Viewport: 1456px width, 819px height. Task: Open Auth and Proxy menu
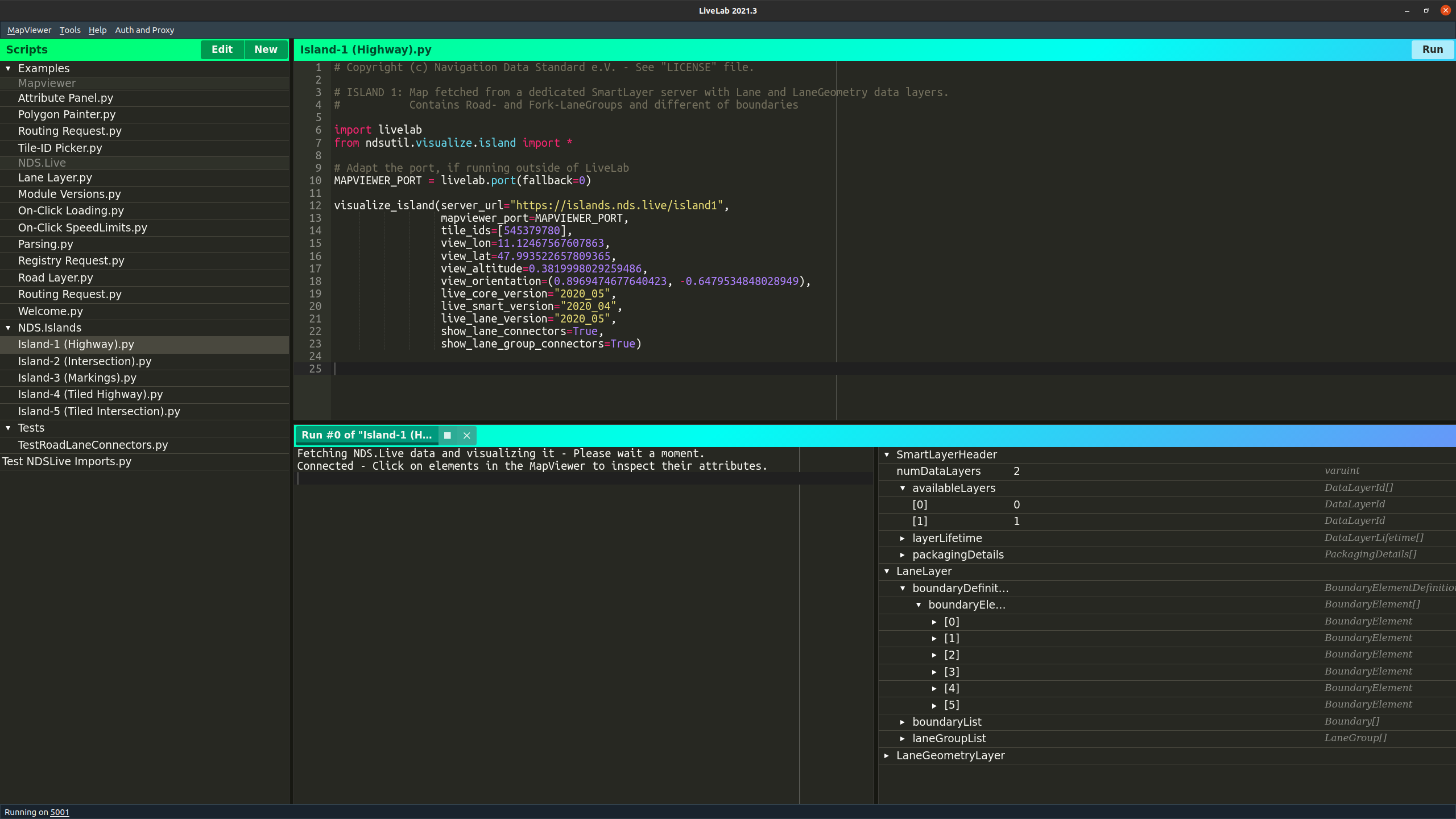(x=144, y=30)
